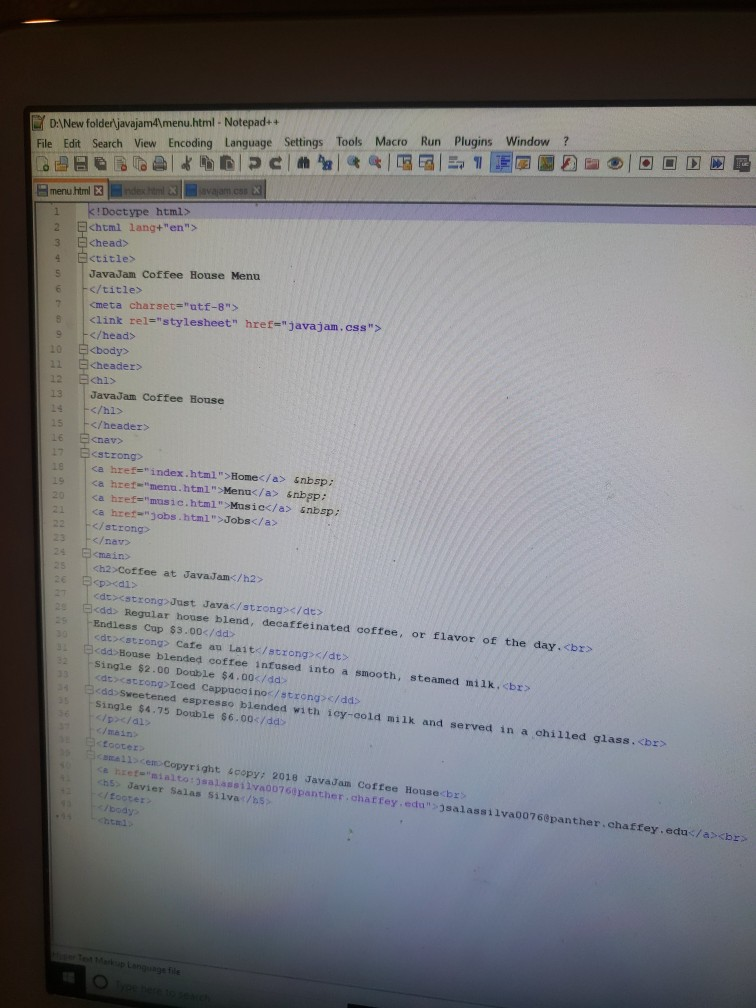Image resolution: width=756 pixels, height=1008 pixels.
Task: Open the Macro menu
Action: tap(391, 141)
